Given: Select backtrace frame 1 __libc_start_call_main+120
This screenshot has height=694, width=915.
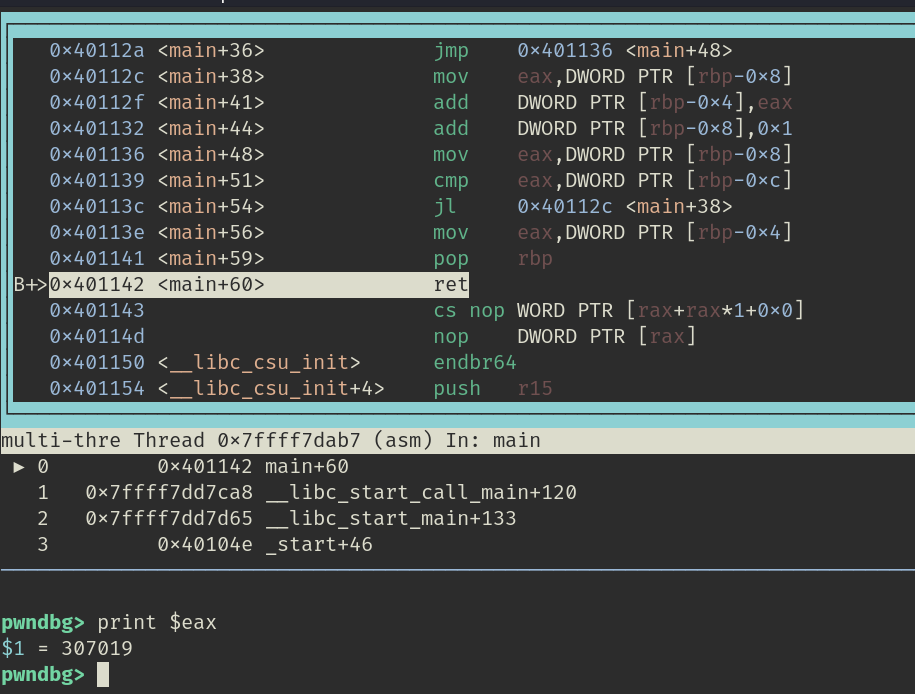Looking at the screenshot, I should [306, 493].
